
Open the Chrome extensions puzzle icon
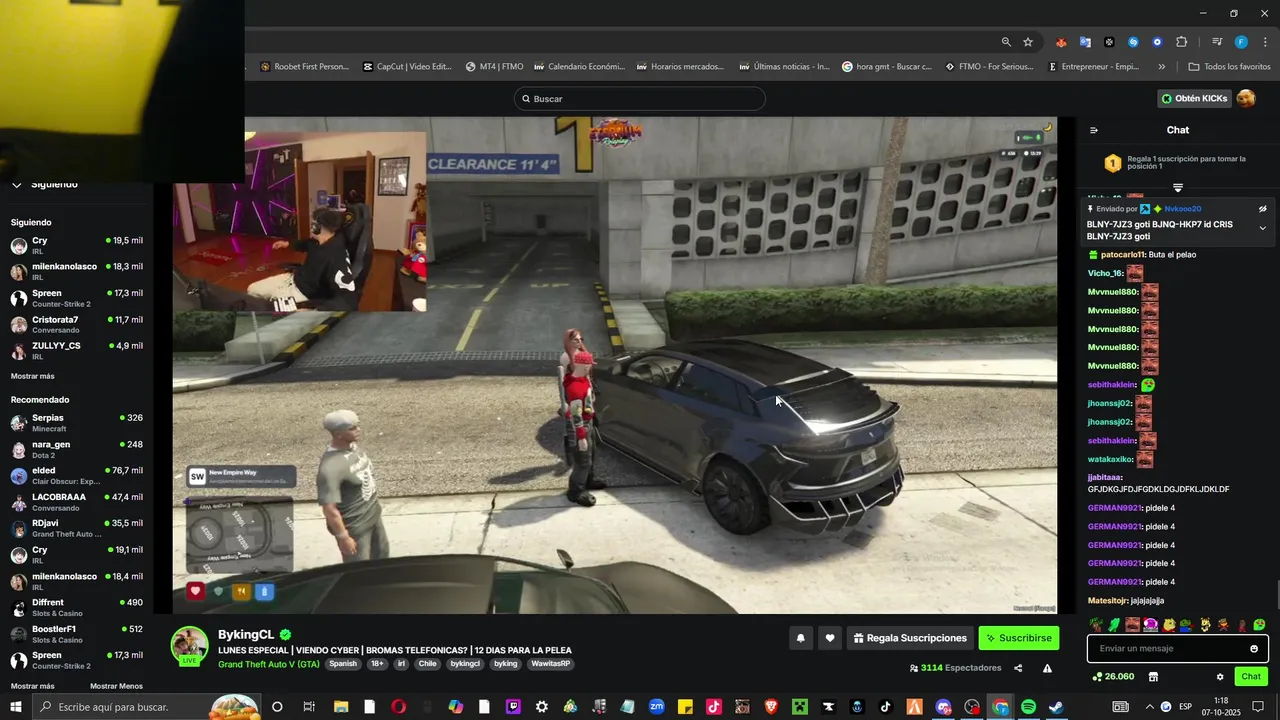coord(1182,42)
